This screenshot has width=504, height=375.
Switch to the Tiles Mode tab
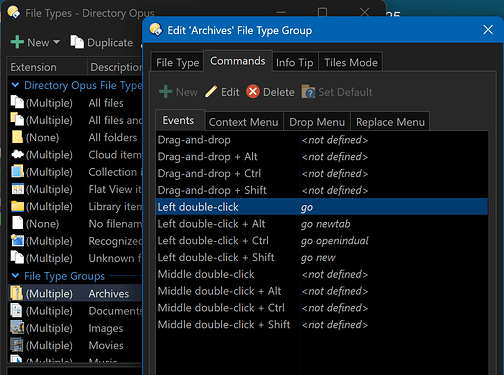351,62
